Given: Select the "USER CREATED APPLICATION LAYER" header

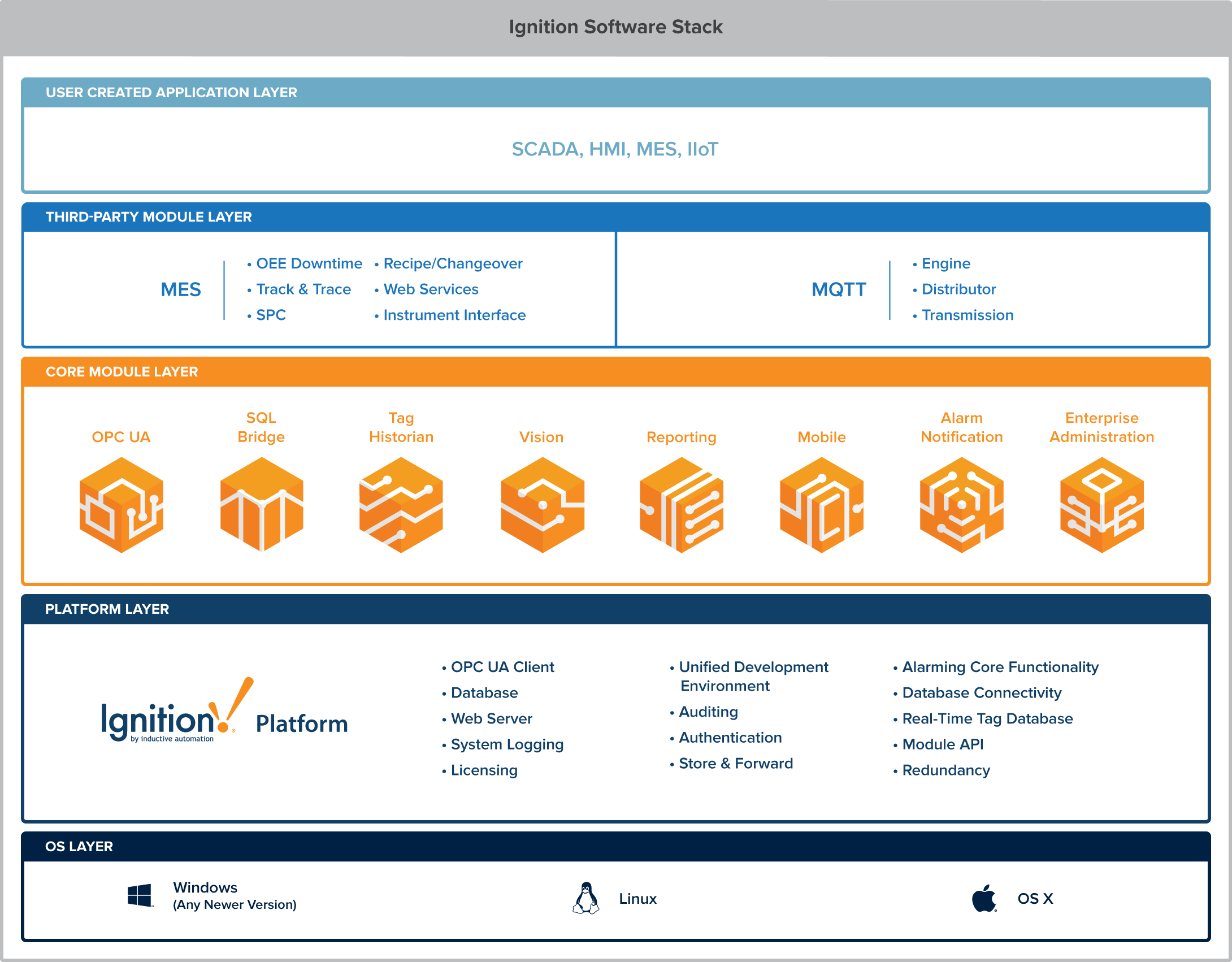Looking at the screenshot, I should pyautogui.click(x=171, y=93).
